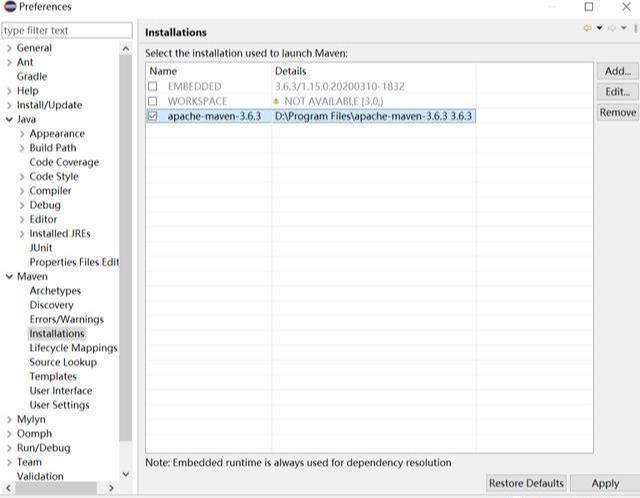Select User Interface under Maven
The image size is (640, 498).
pos(61,391)
